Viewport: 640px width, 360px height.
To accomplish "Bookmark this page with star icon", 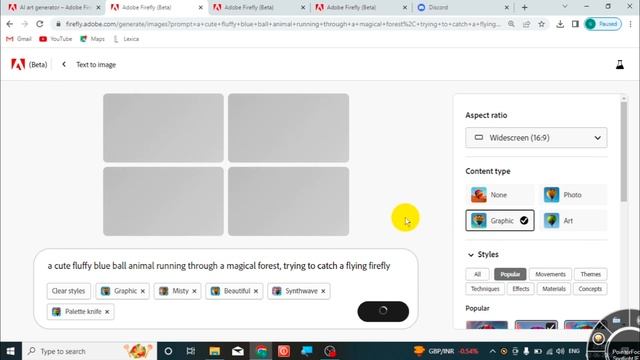I will [x=542, y=24].
